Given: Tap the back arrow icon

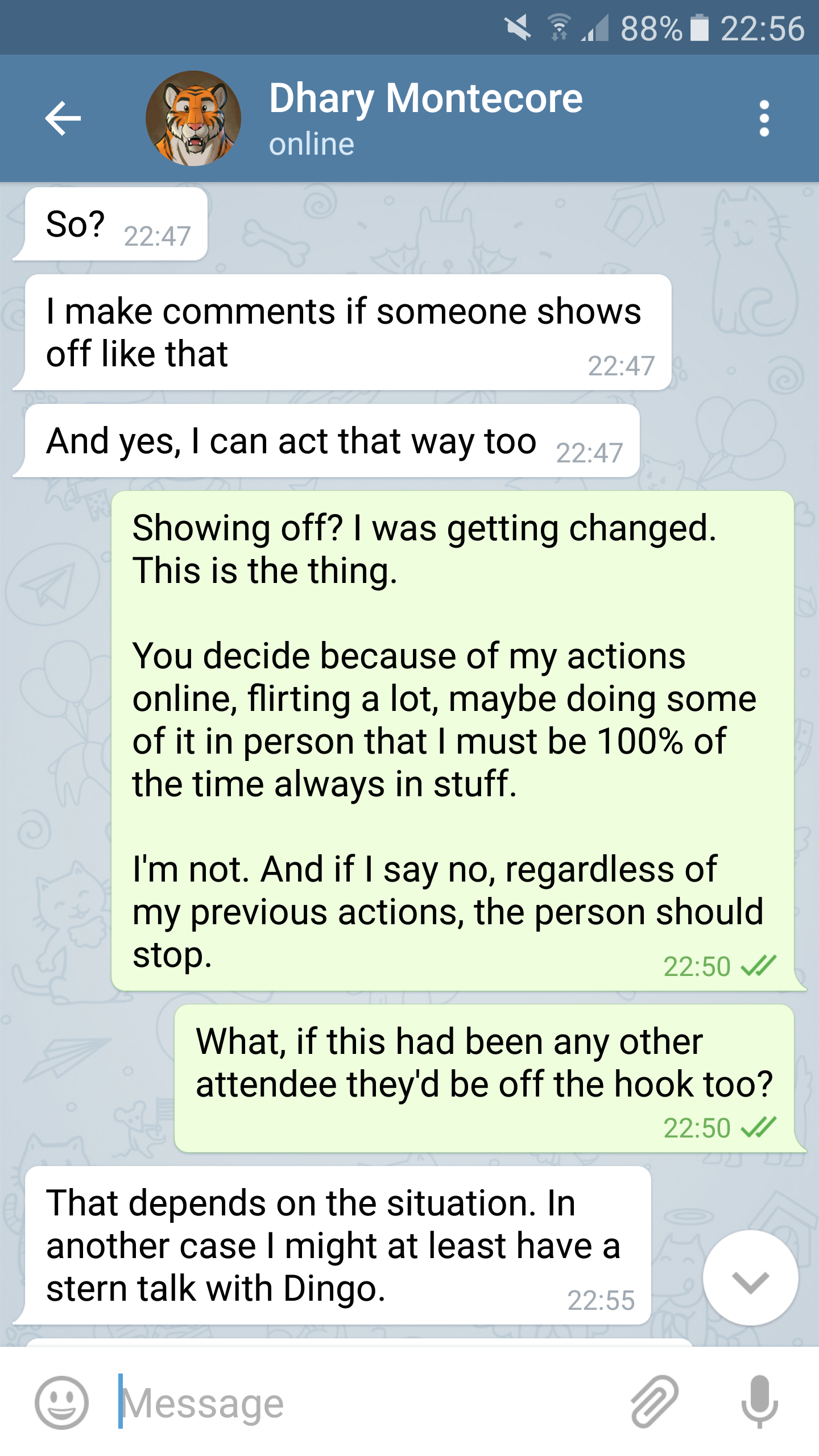Looking at the screenshot, I should [63, 118].
